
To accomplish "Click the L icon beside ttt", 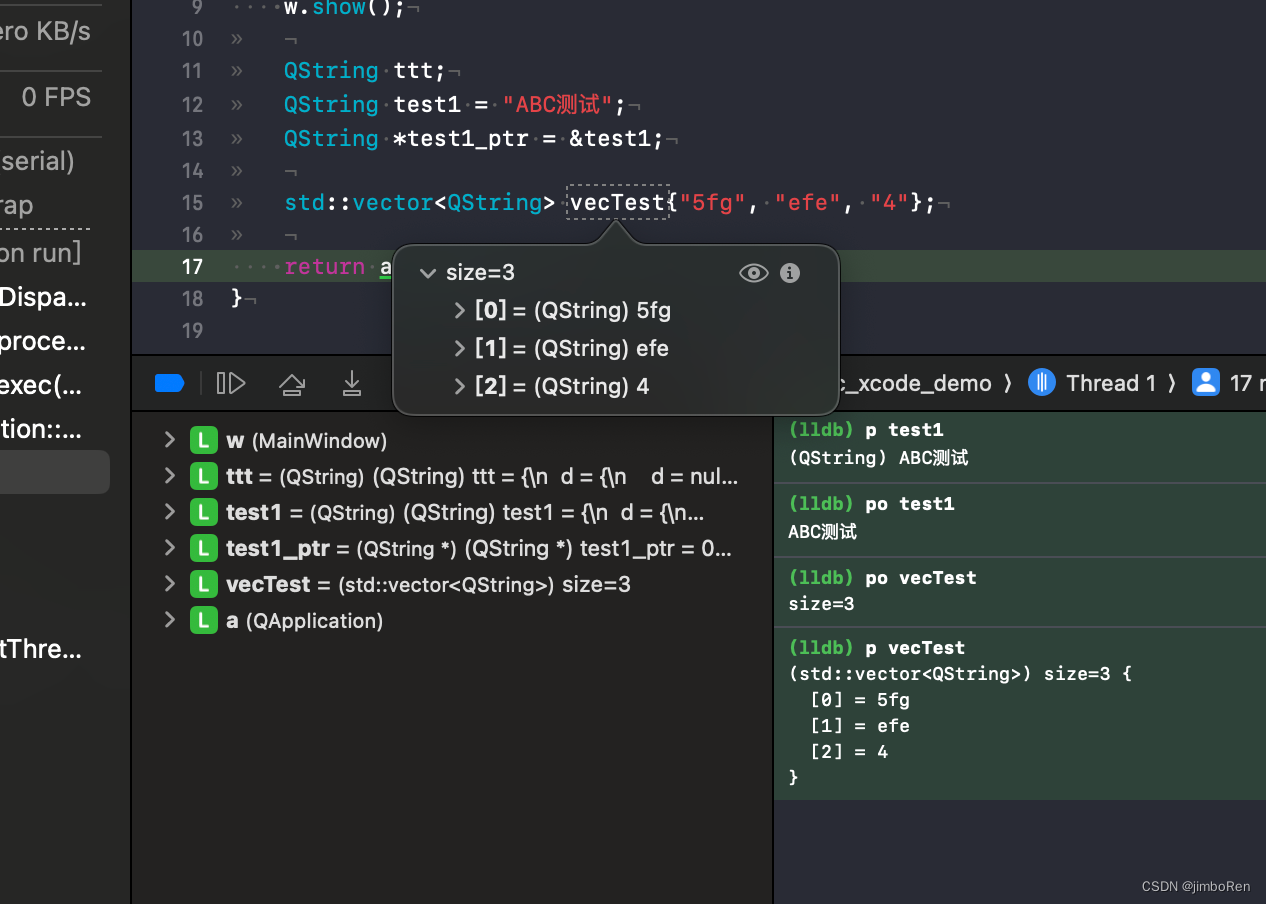I will pyautogui.click(x=203, y=476).
